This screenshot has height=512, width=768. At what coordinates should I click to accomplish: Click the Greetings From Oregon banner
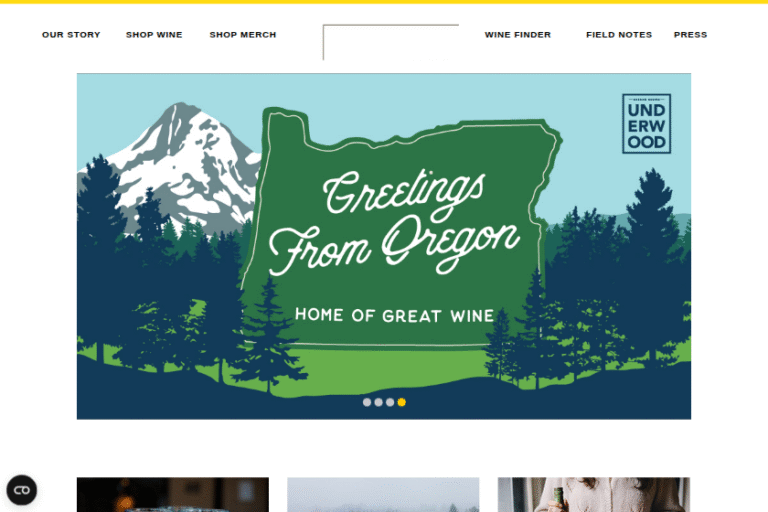coord(384,246)
